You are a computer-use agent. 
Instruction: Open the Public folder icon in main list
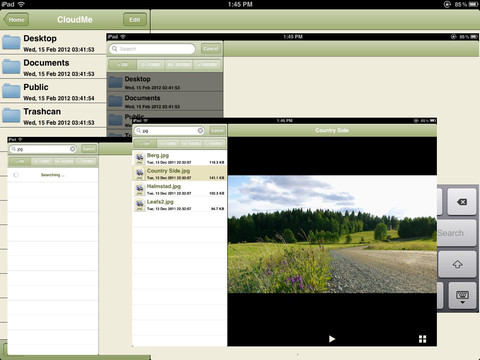pyautogui.click(x=11, y=91)
